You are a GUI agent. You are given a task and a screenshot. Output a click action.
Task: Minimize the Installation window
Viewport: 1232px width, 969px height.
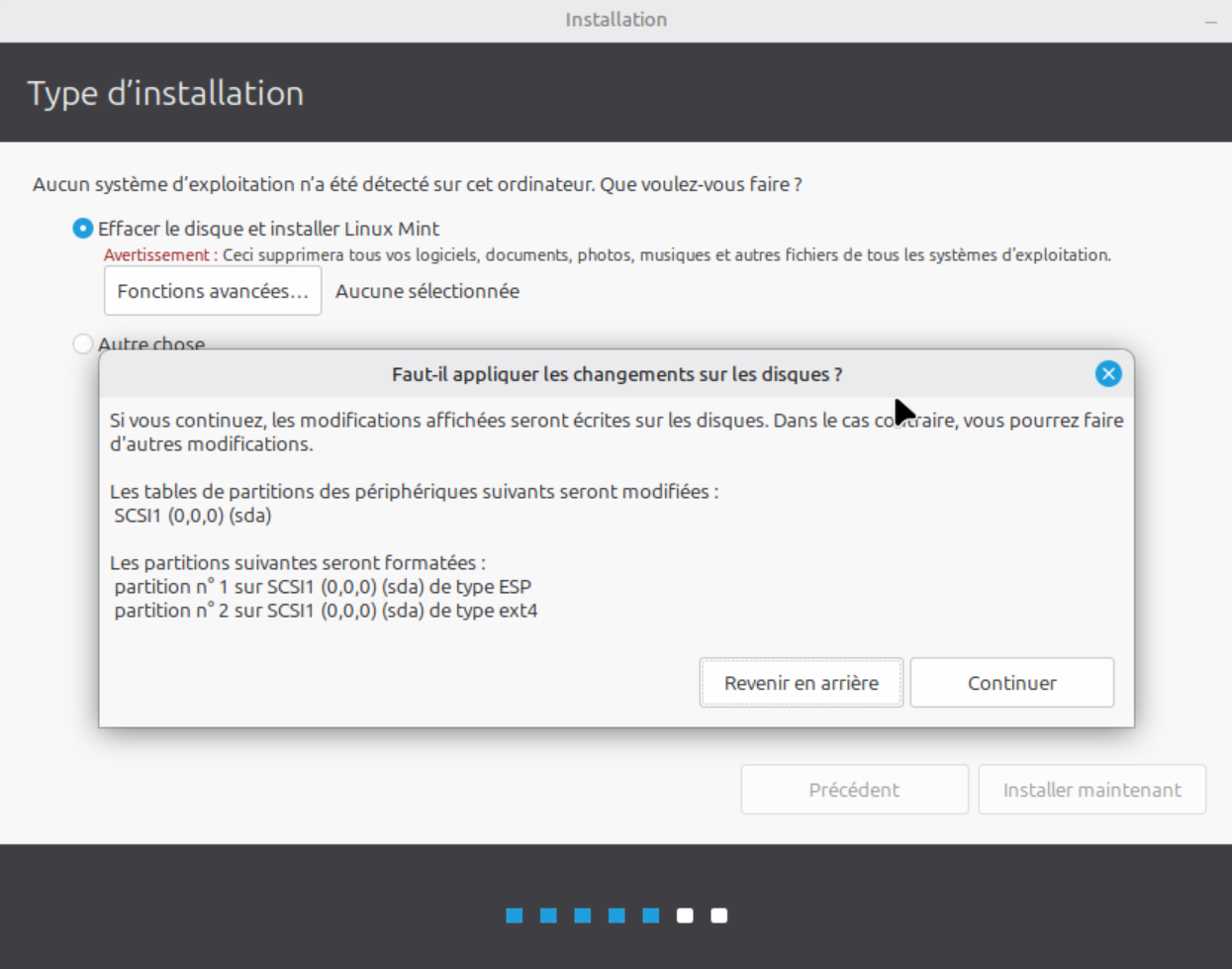1210,21
